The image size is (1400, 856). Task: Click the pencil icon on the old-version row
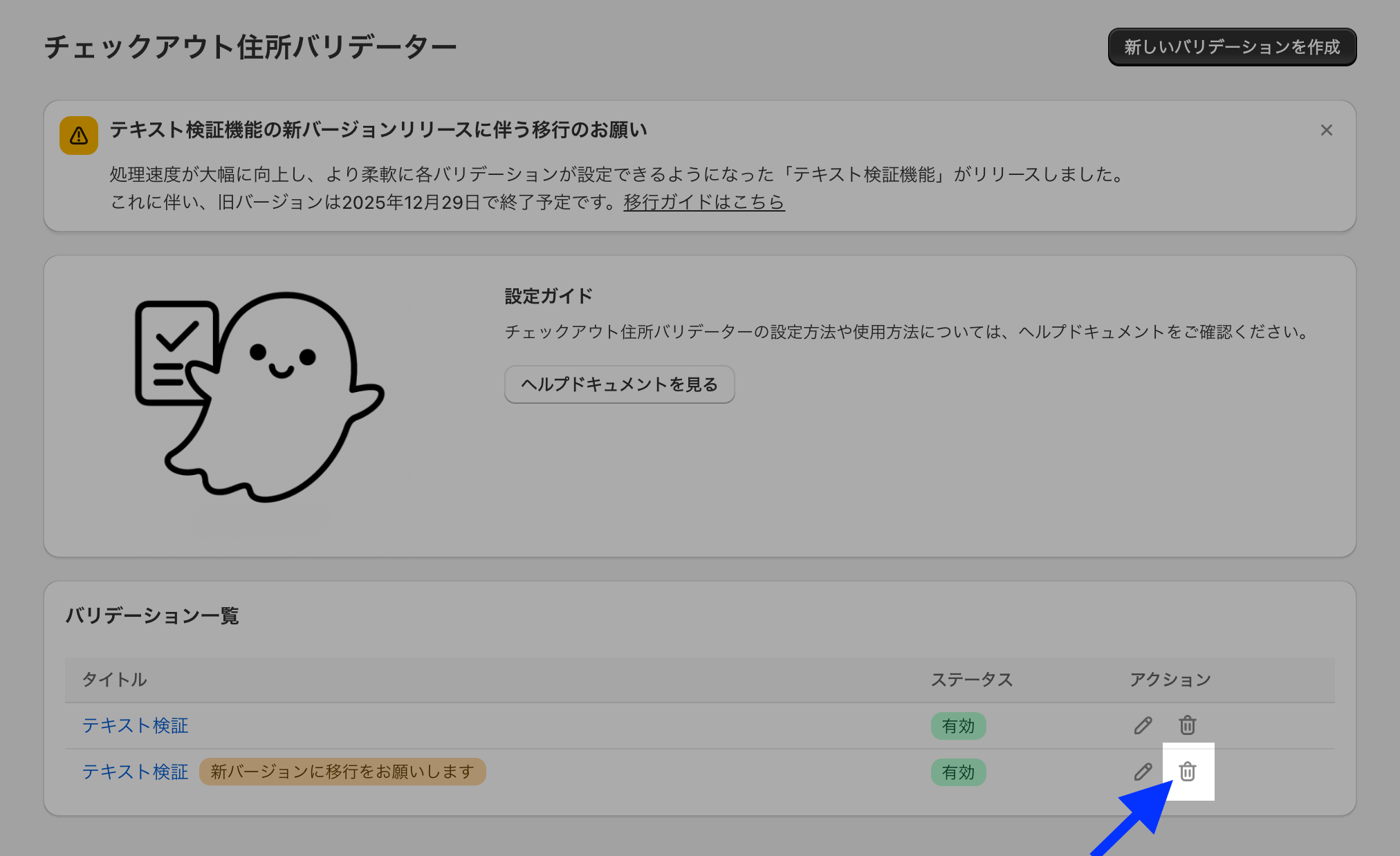[x=1143, y=772]
